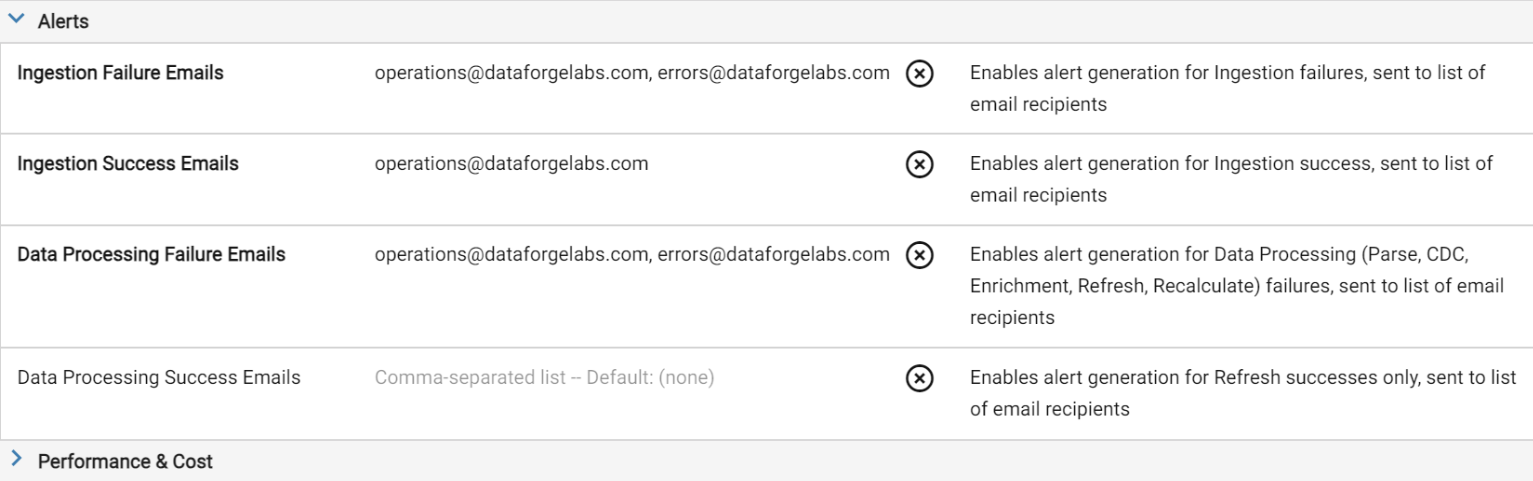Click the empty Data Processing Success Emails field
Screen dimensions: 1533x481
[632, 378]
